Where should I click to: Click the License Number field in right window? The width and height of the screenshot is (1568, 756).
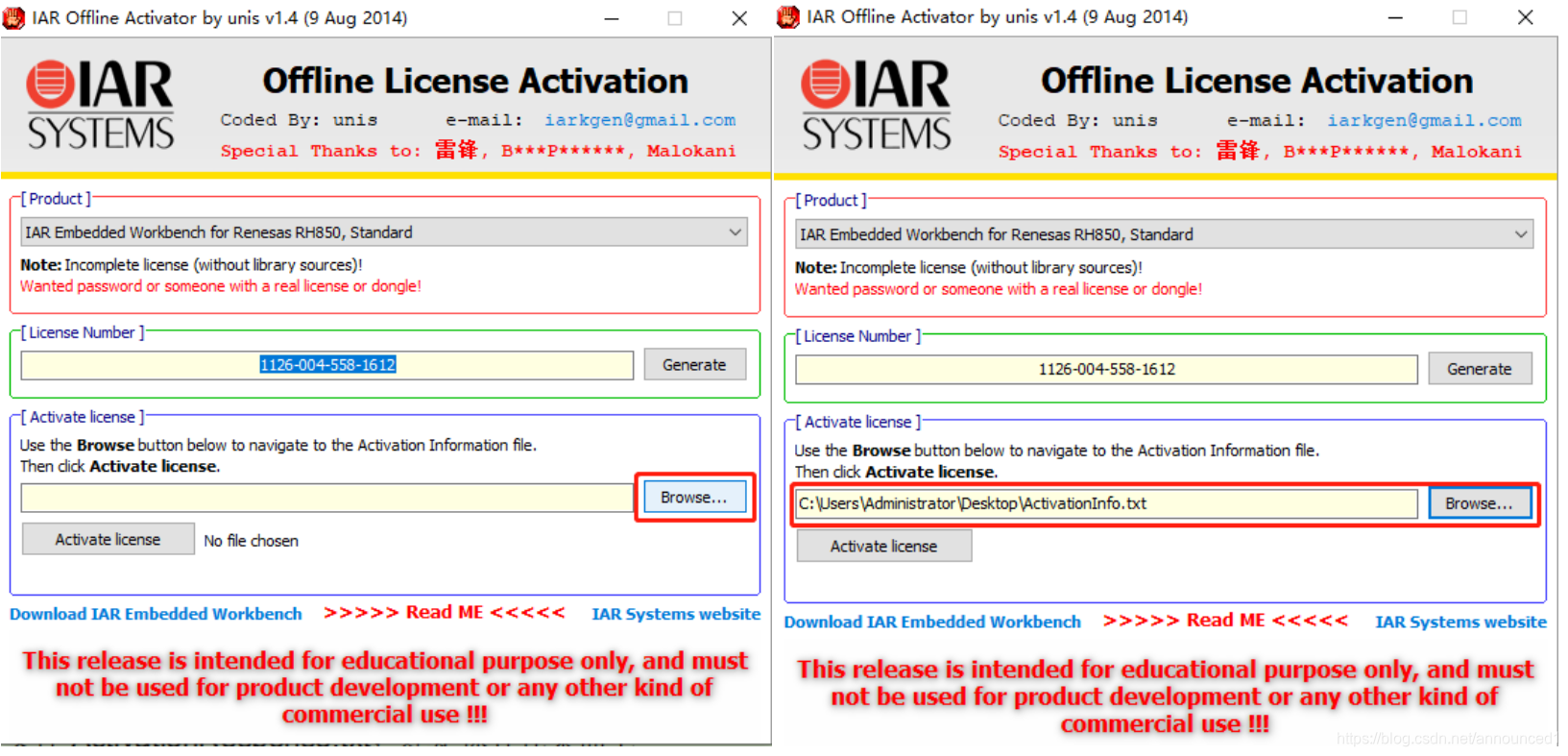click(x=1106, y=369)
